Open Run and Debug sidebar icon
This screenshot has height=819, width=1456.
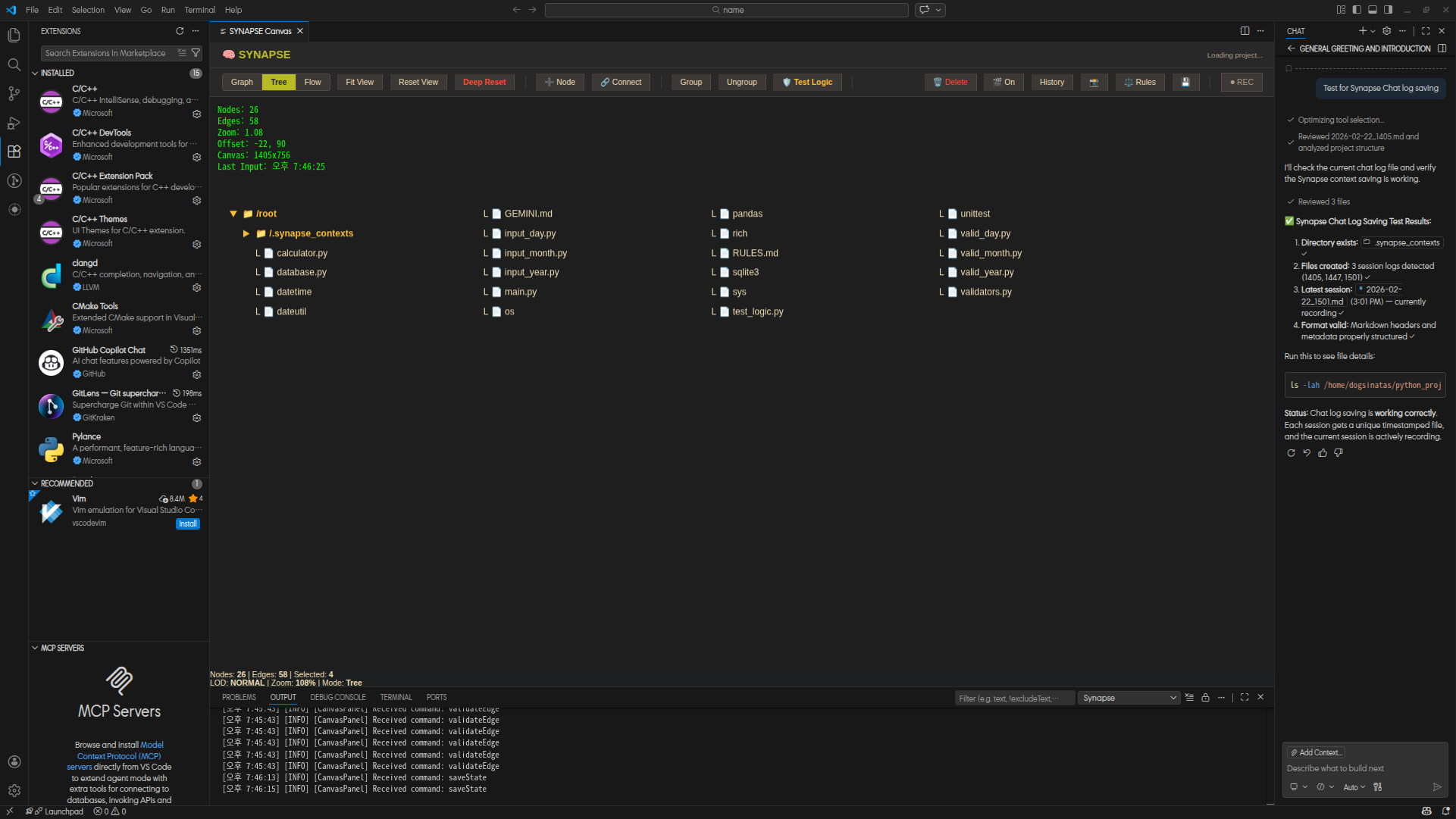(x=14, y=123)
